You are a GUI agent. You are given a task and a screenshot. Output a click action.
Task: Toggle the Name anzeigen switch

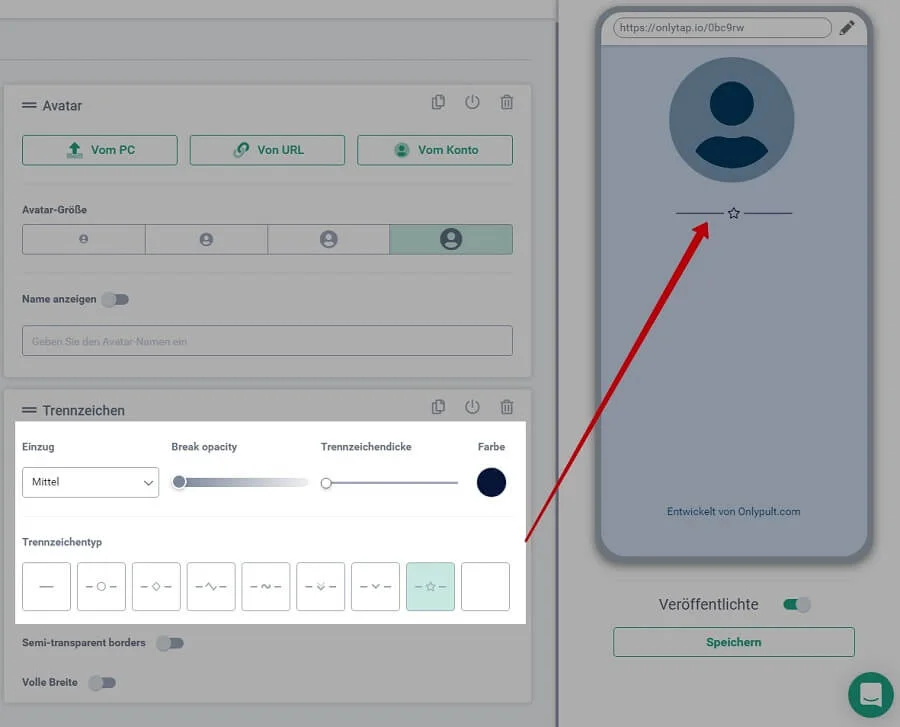coord(115,299)
